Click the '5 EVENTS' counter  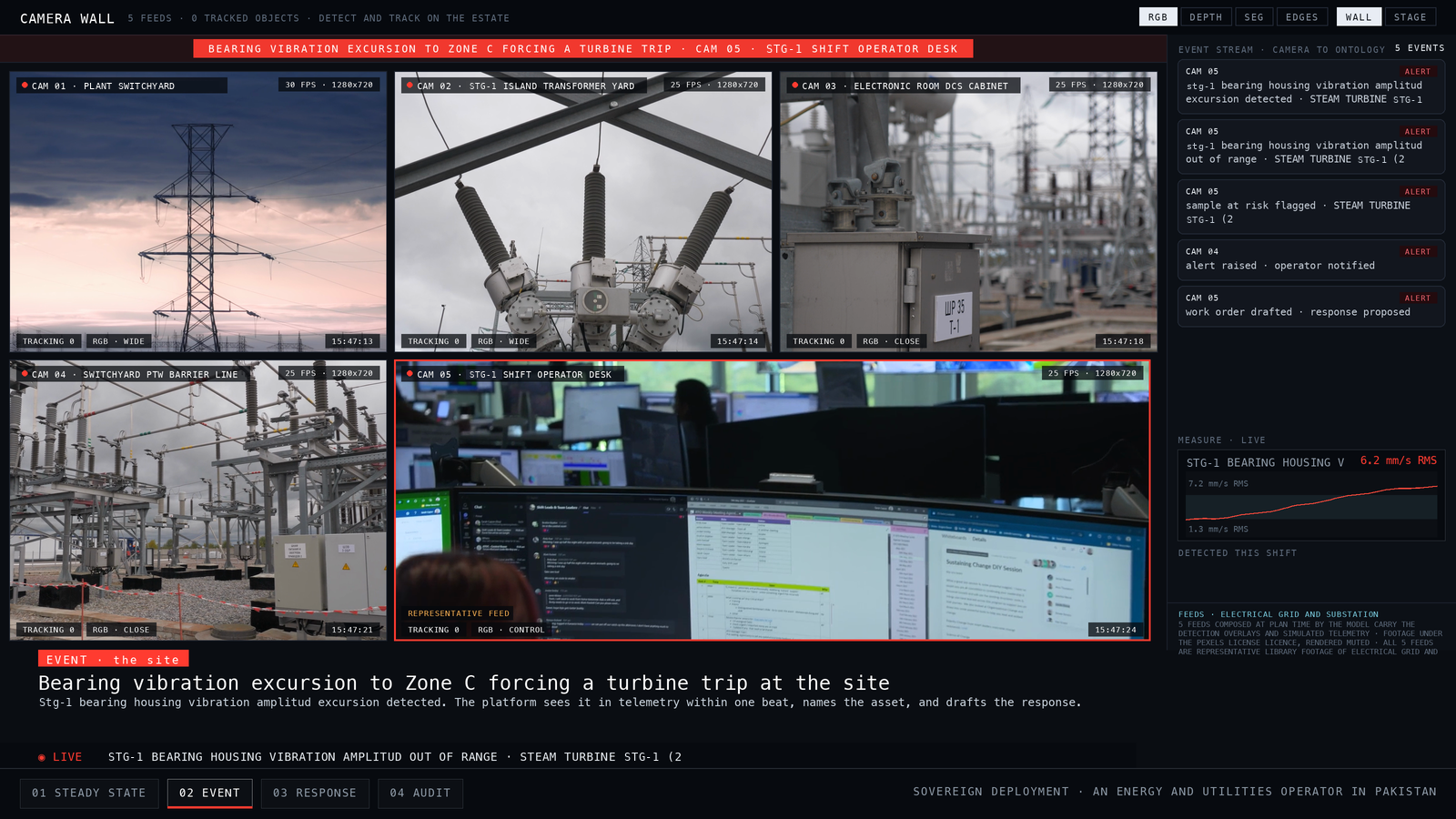click(x=1420, y=48)
